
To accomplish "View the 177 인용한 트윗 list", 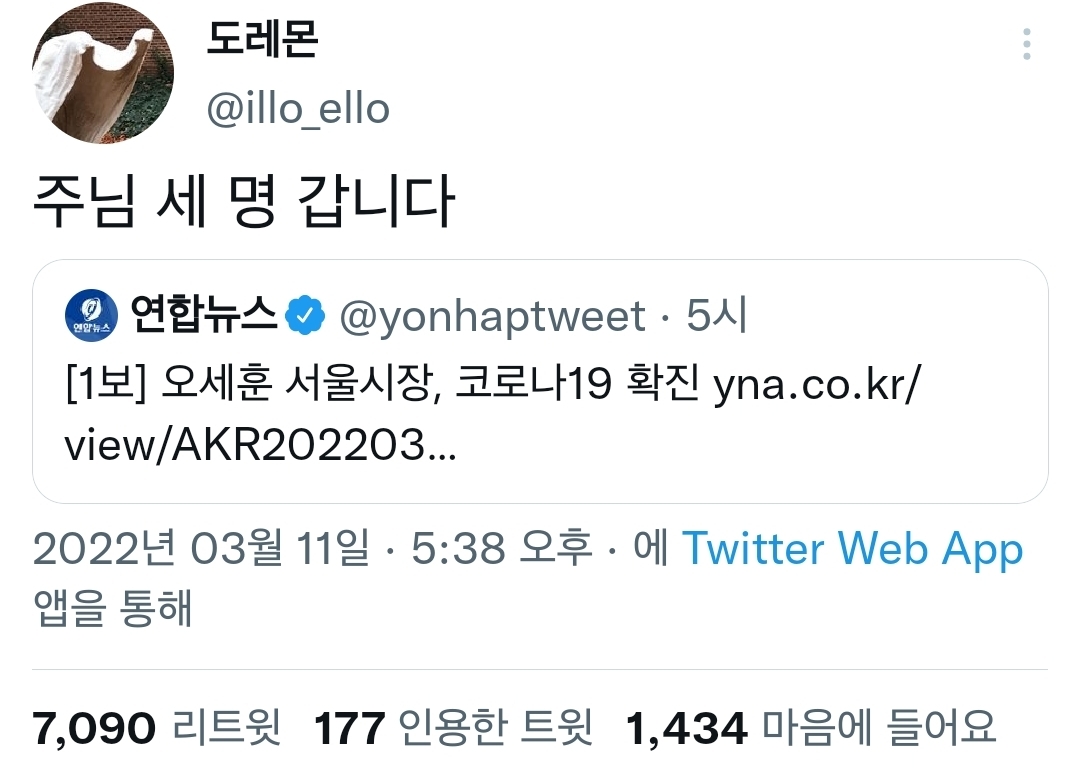I will 453,727.
